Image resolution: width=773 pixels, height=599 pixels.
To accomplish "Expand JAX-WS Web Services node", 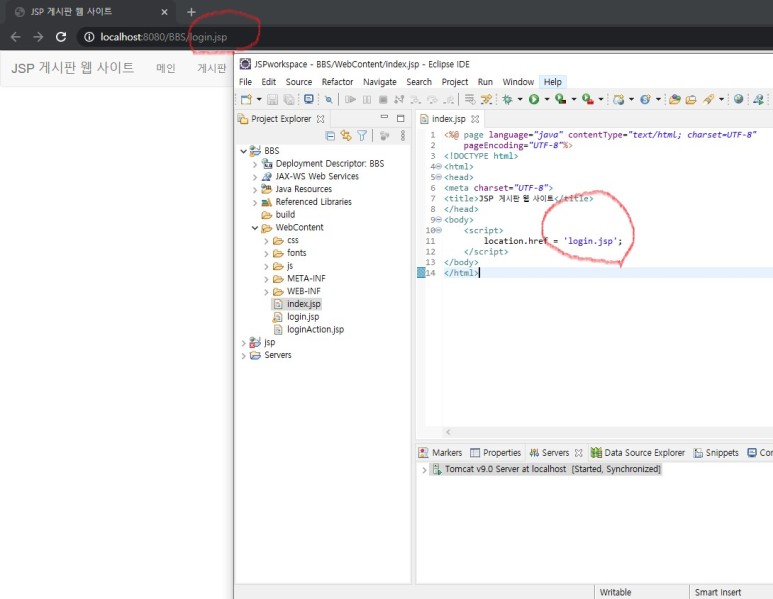I will (x=255, y=177).
